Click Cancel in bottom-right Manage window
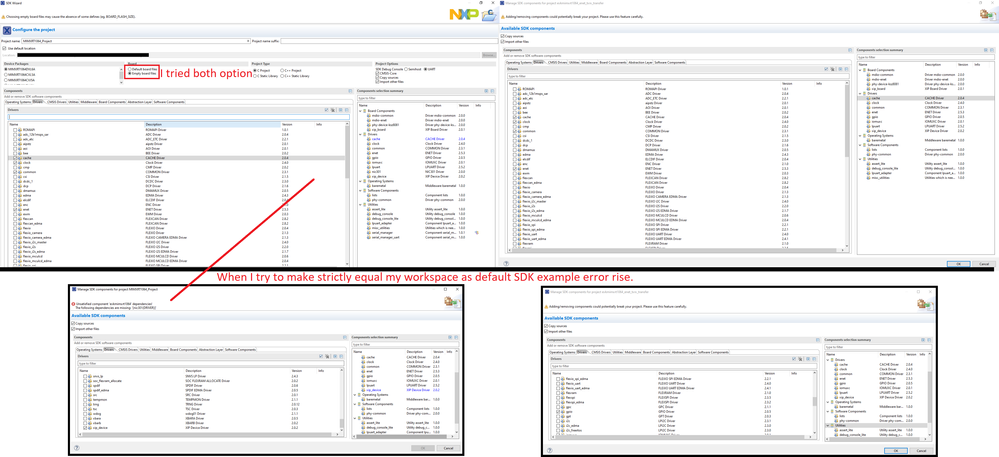 (x=921, y=451)
